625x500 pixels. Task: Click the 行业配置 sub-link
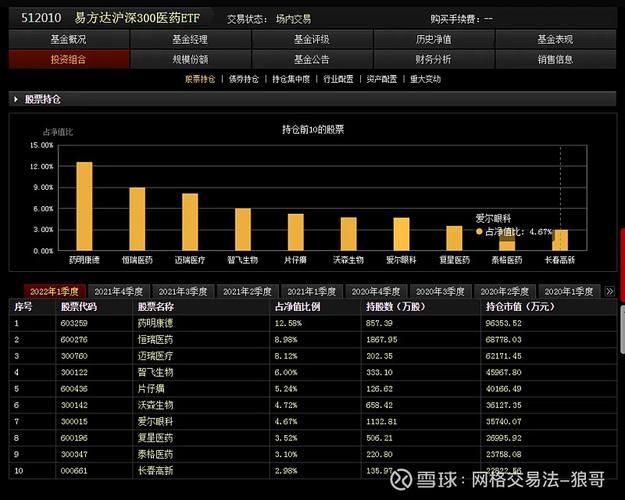coord(338,79)
